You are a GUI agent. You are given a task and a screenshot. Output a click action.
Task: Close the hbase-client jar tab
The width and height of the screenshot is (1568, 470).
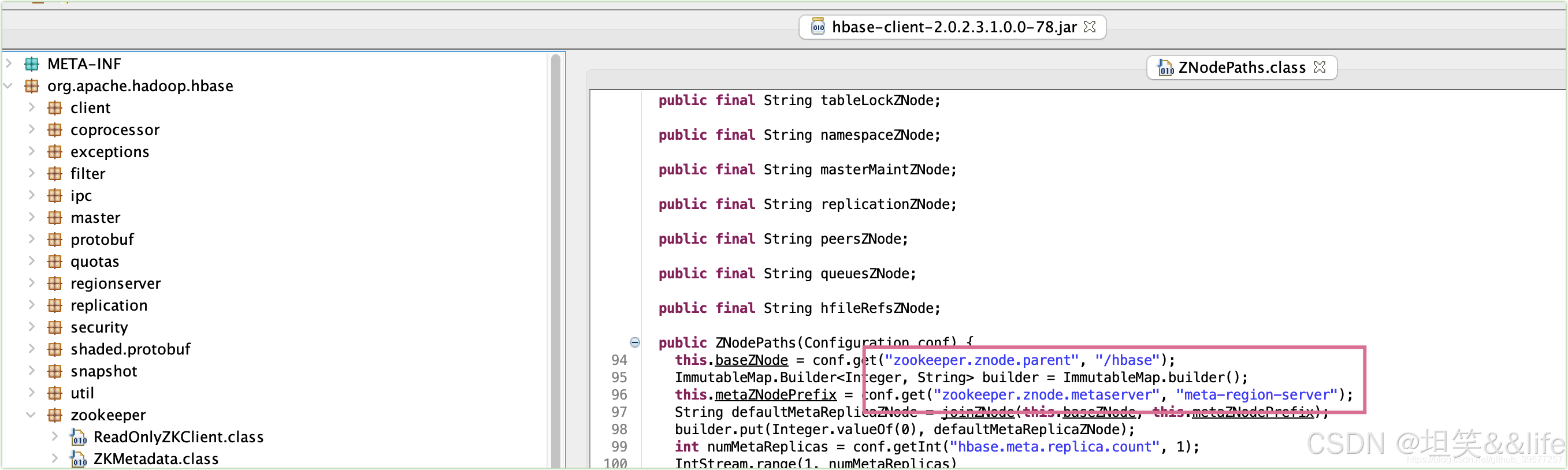point(1090,27)
